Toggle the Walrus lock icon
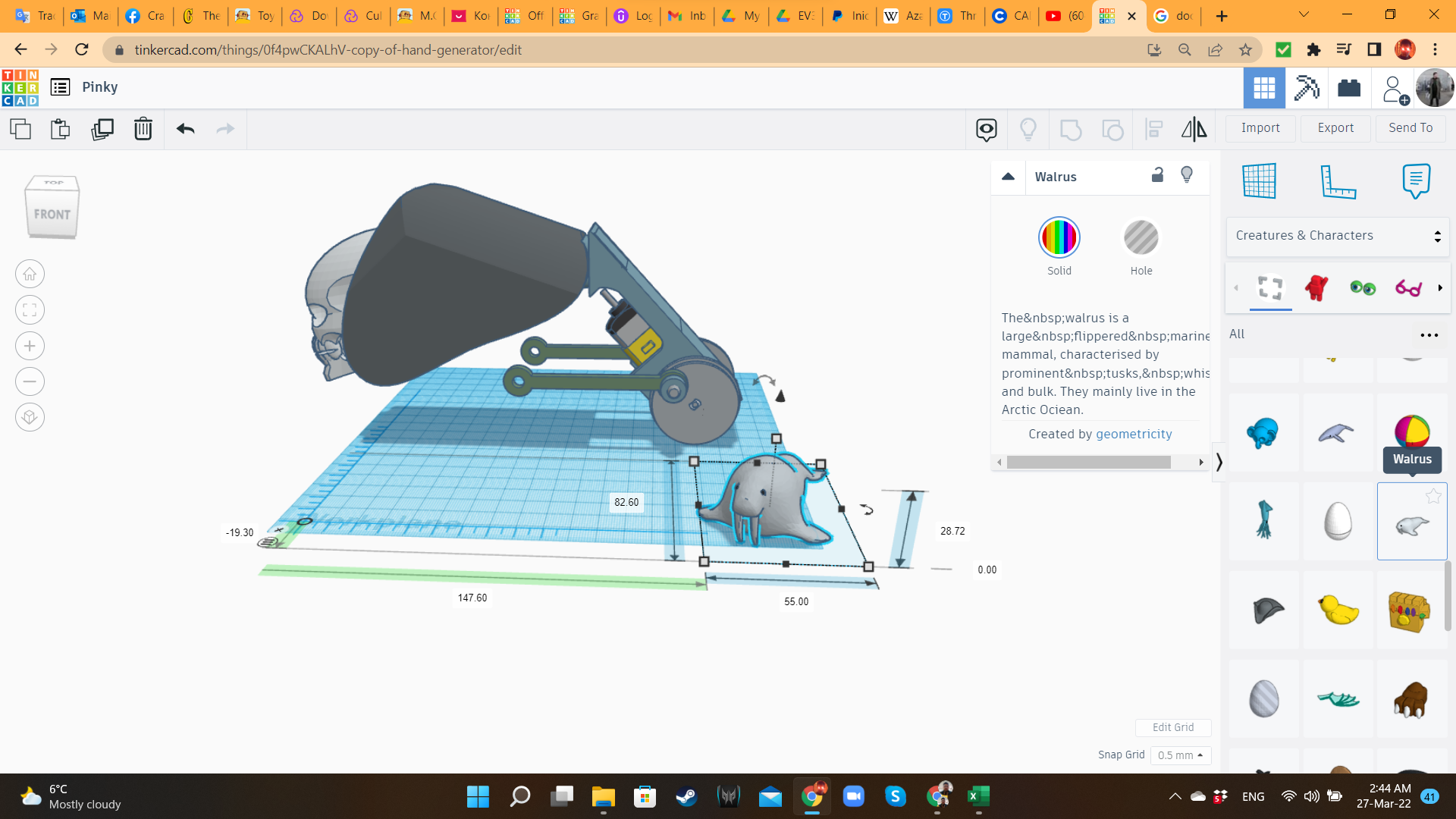Image resolution: width=1456 pixels, height=819 pixels. click(x=1157, y=175)
